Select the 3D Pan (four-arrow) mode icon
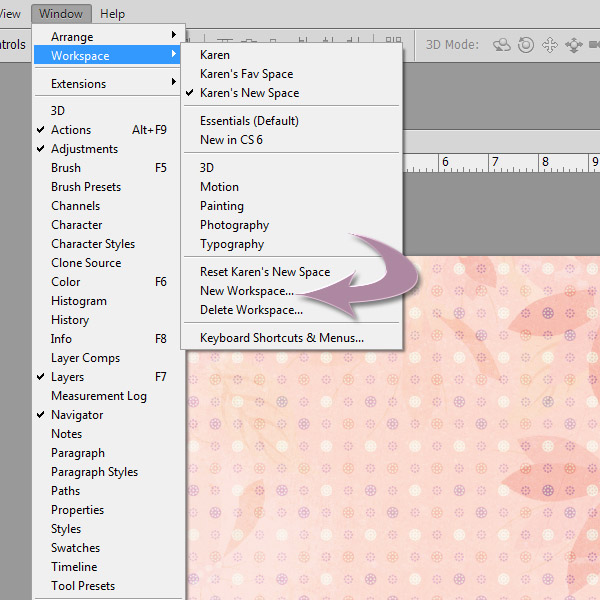 click(x=549, y=45)
